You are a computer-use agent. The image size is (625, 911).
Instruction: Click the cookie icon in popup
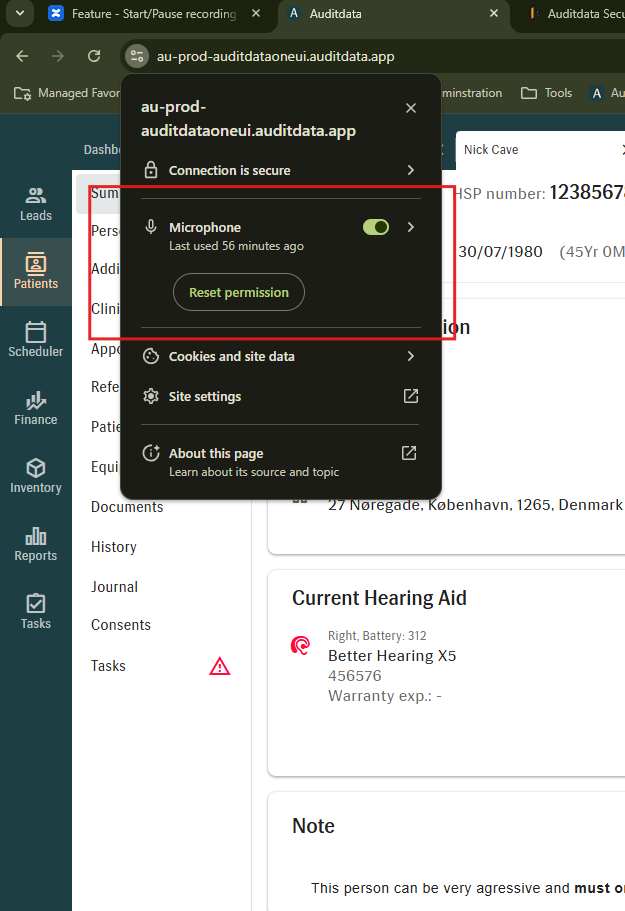click(151, 356)
